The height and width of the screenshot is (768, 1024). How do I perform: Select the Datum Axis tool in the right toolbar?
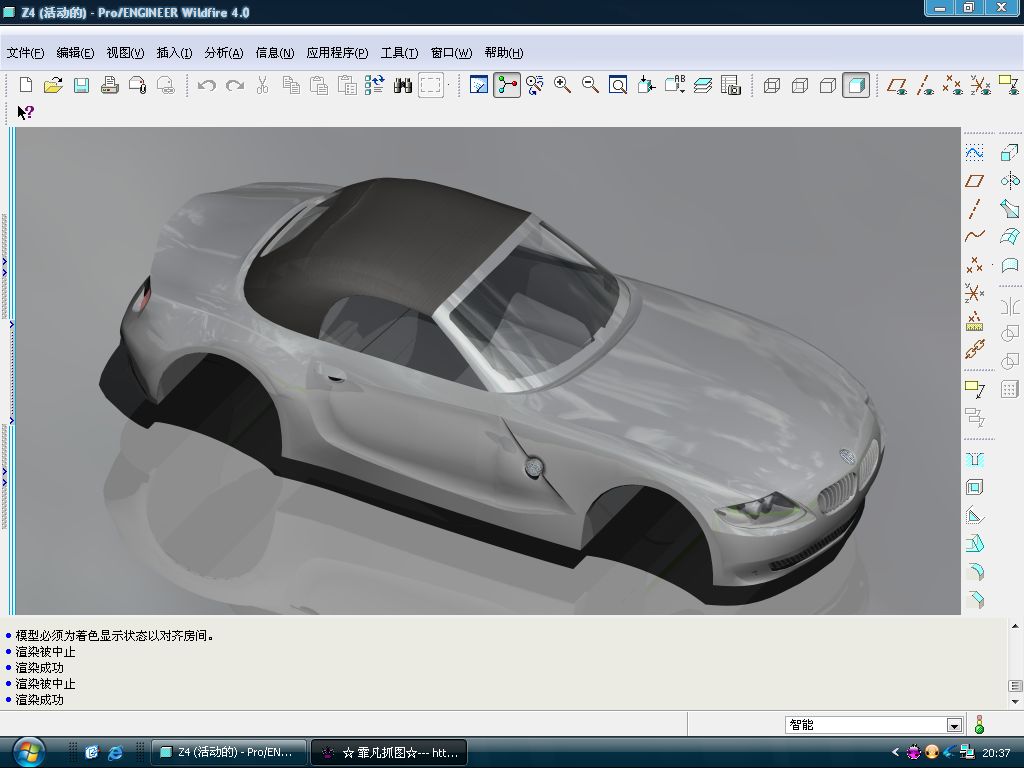974,209
